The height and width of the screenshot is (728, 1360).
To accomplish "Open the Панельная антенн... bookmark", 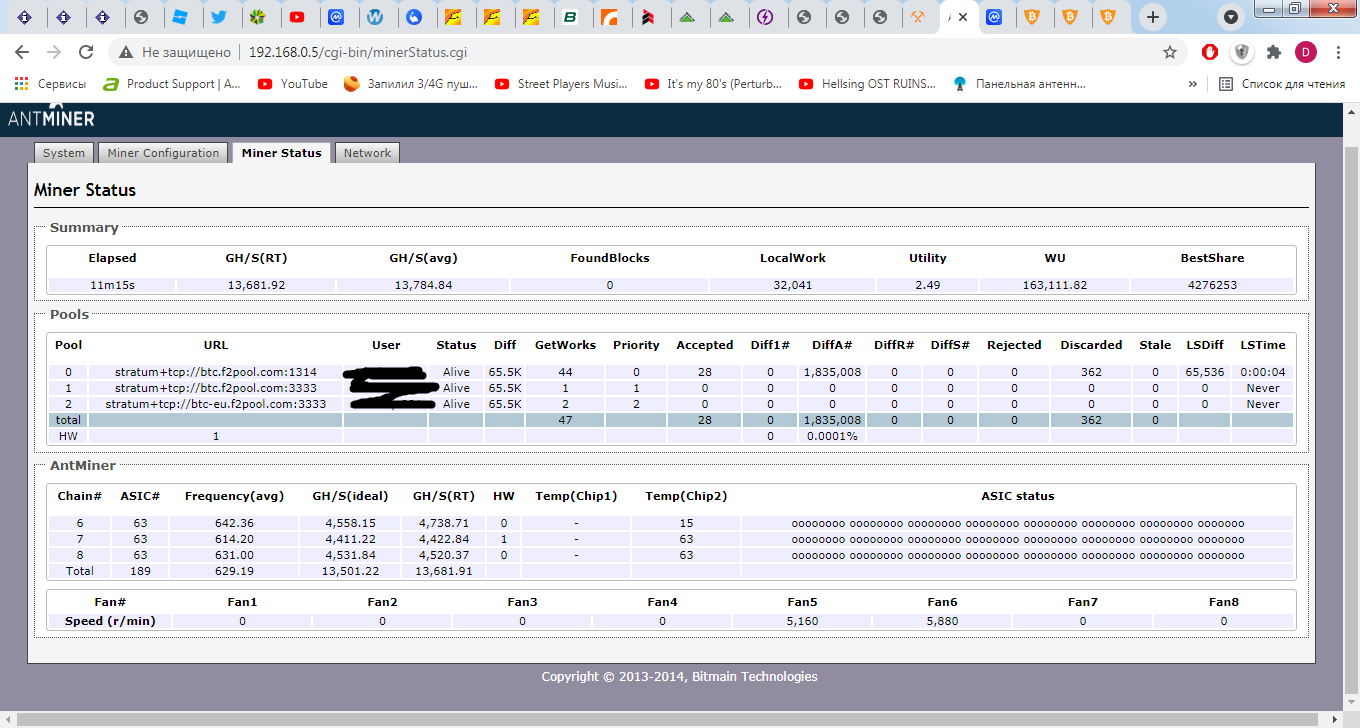I will [x=1019, y=84].
